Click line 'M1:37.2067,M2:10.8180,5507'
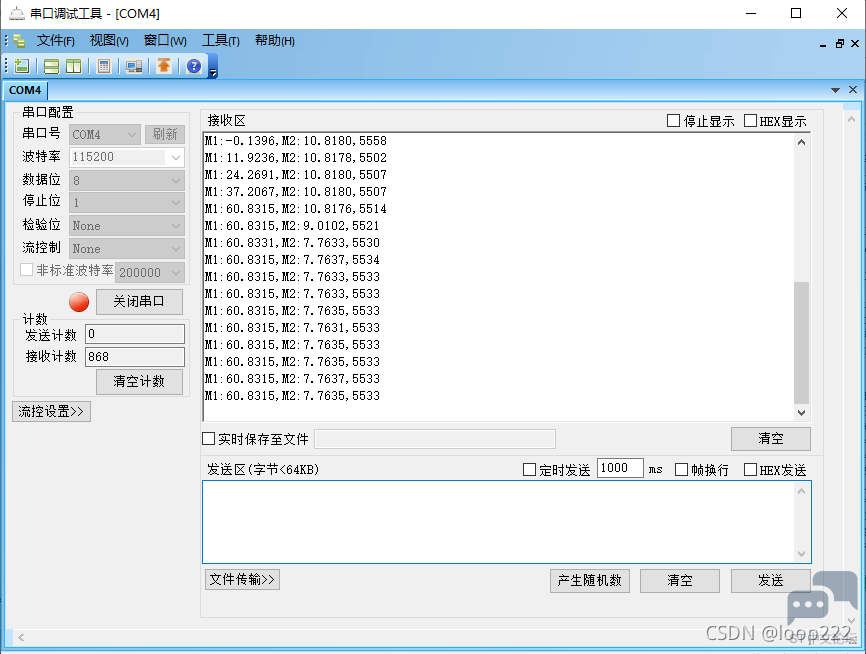The width and height of the screenshot is (866, 654). (x=295, y=192)
